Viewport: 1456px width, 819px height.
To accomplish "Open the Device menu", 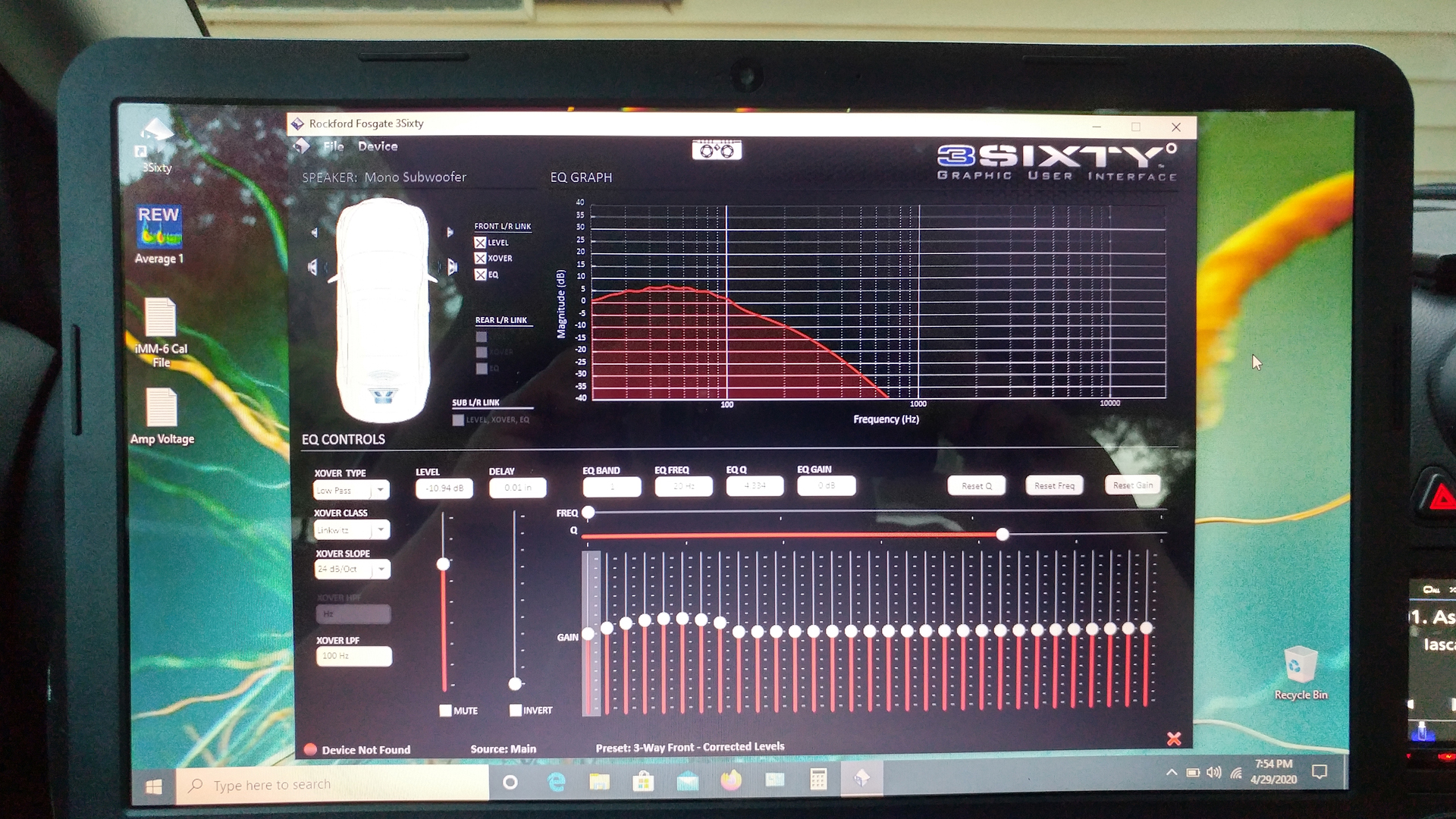I will point(378,146).
